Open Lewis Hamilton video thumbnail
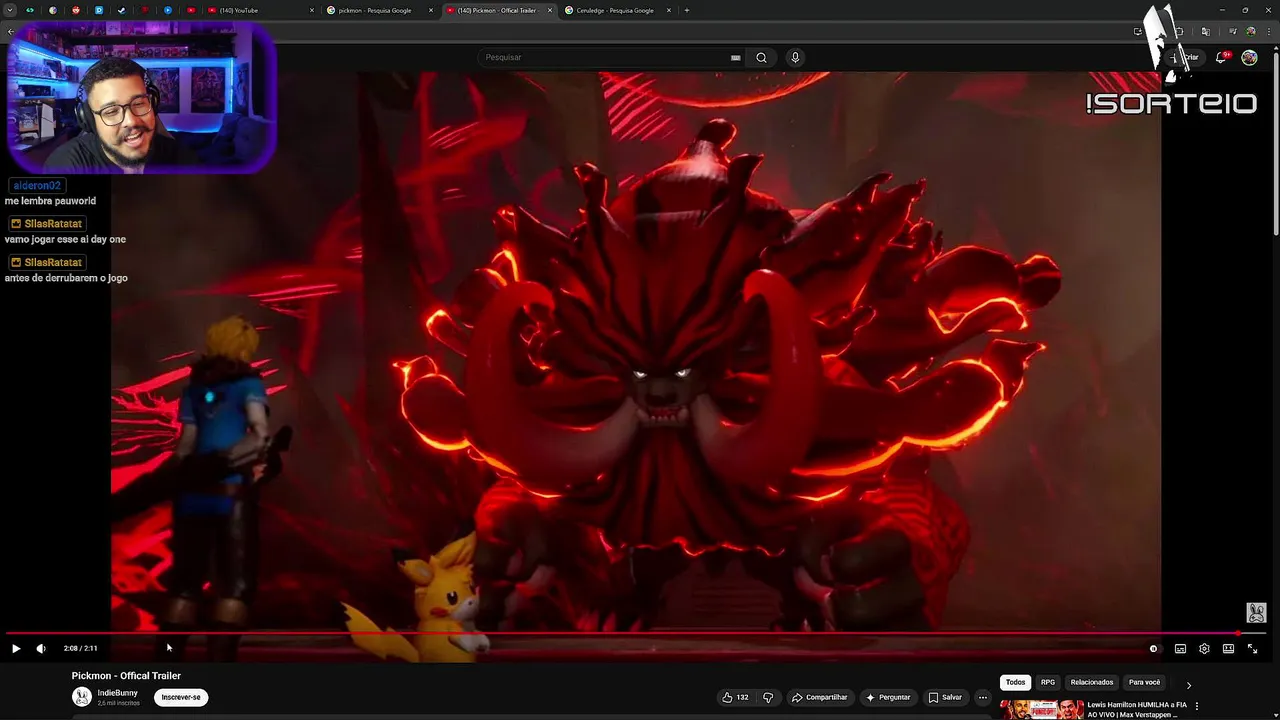 pyautogui.click(x=1042, y=709)
